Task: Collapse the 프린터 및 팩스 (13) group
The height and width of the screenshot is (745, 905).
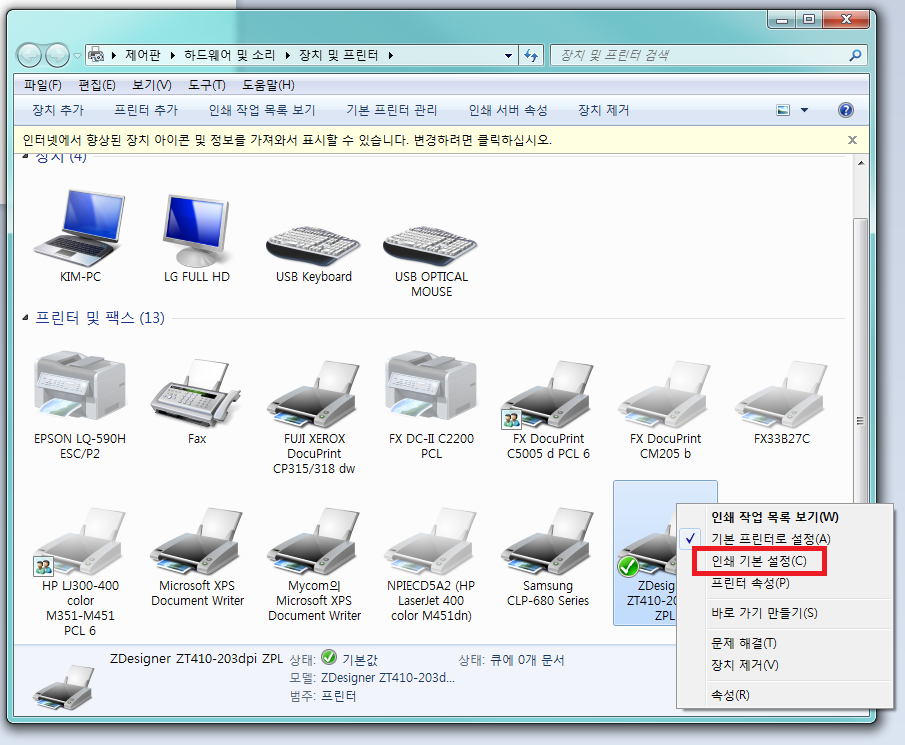Action: coord(25,317)
